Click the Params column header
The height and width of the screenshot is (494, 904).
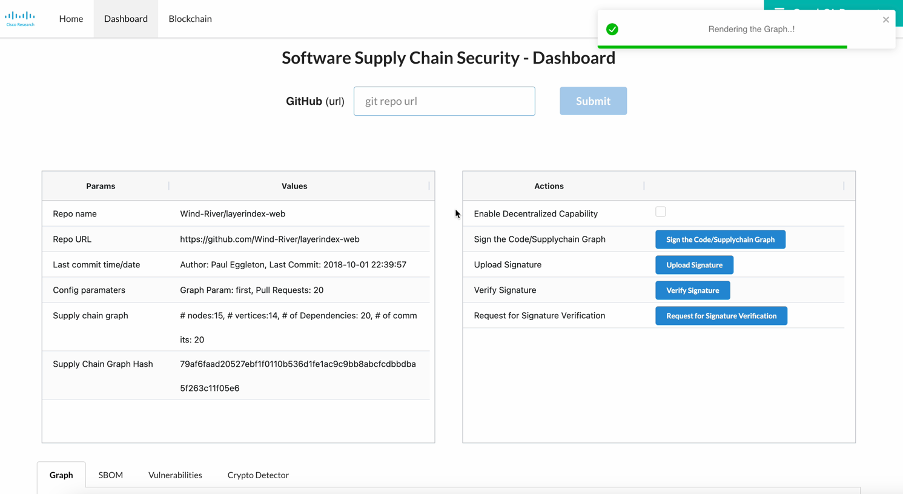tap(101, 186)
